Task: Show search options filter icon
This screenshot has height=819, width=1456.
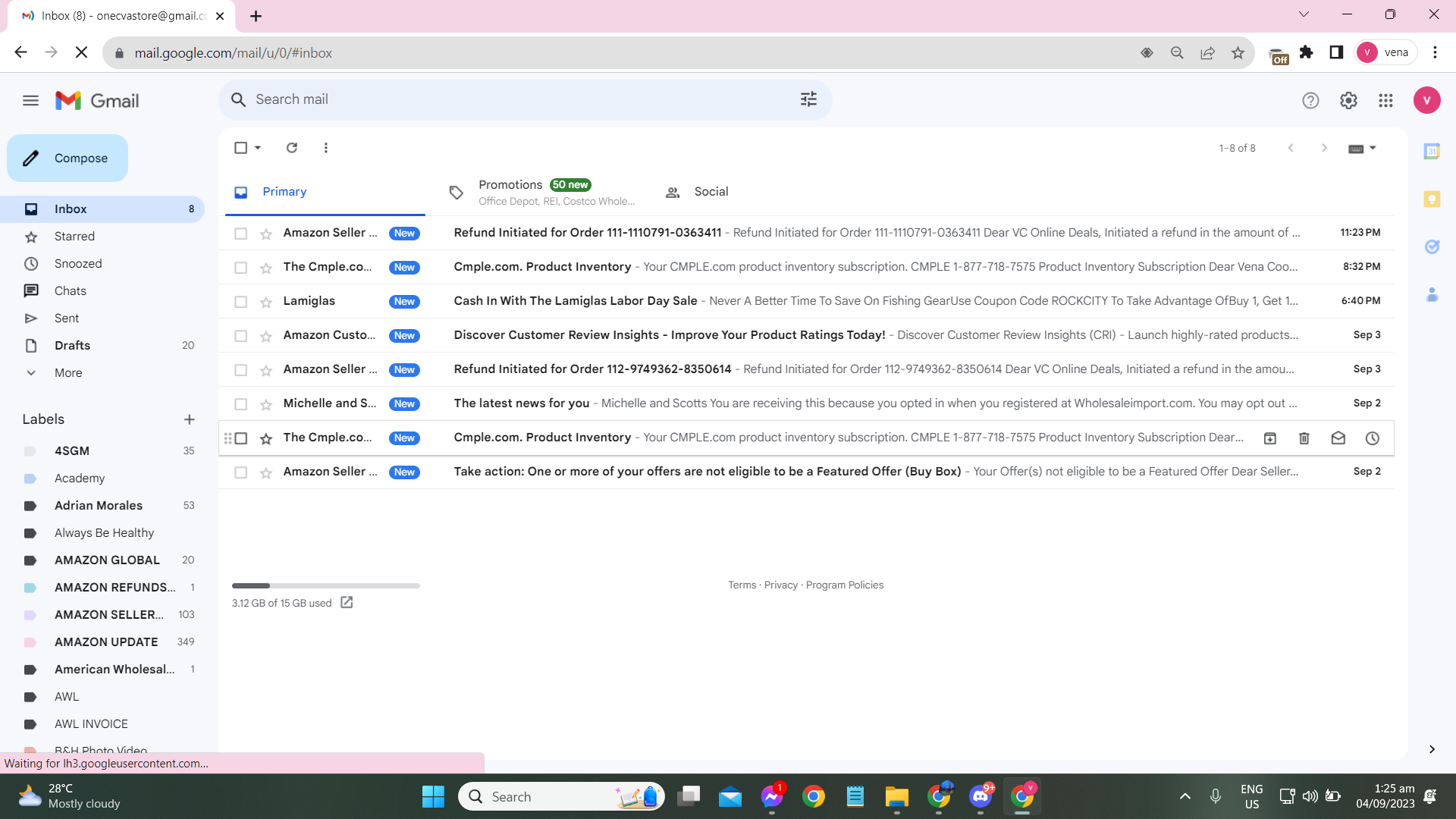Action: click(x=808, y=99)
